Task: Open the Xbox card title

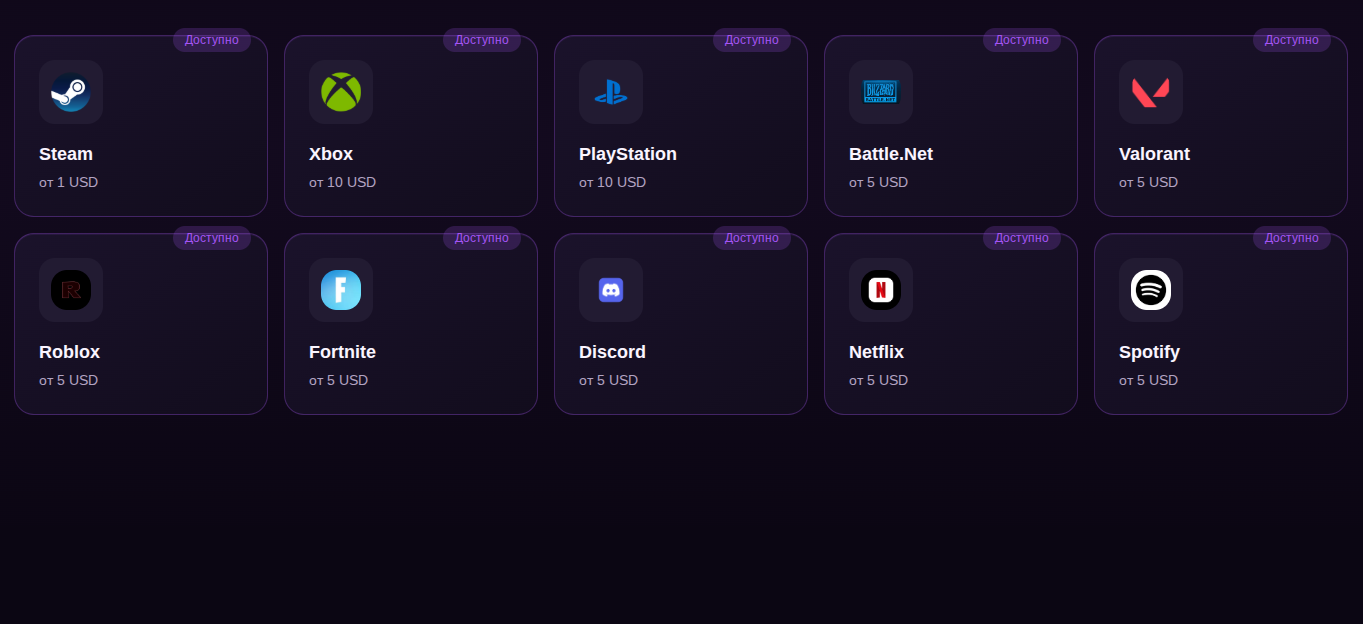Action: tap(331, 154)
